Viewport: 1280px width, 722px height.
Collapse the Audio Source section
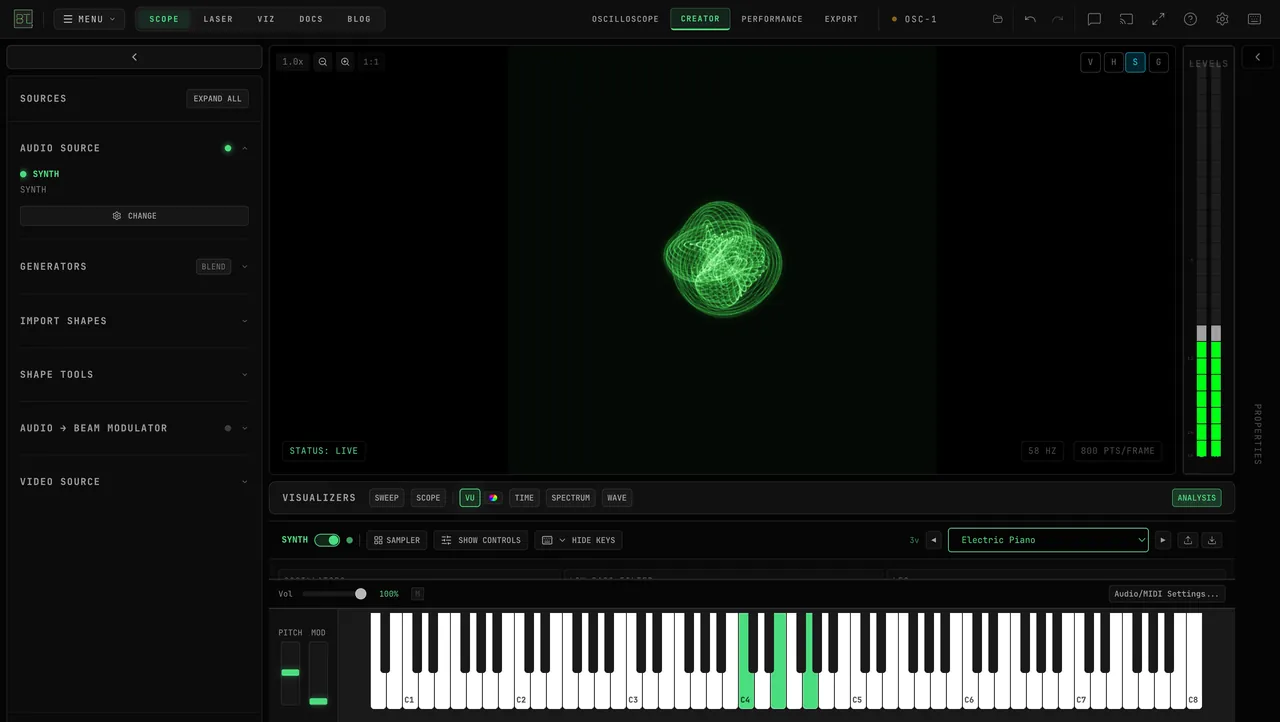tap(245, 148)
